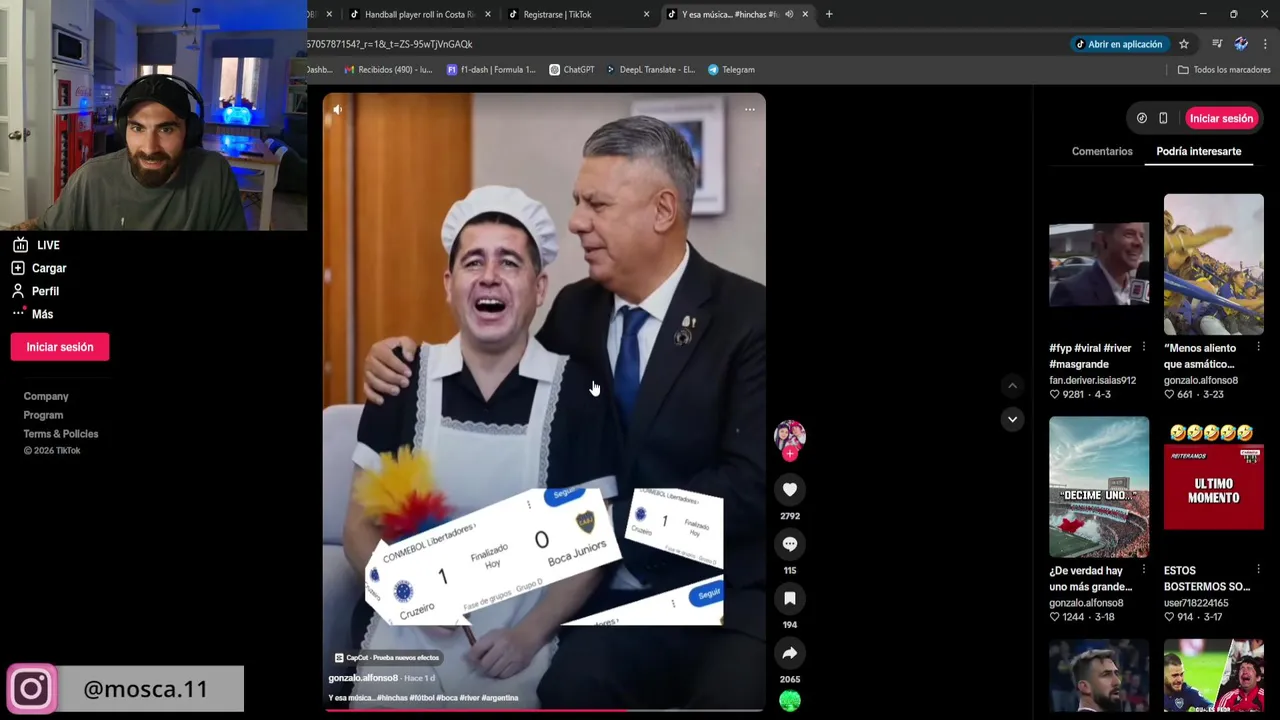Open the "DECIME UNO" stadium video thumbnail
The height and width of the screenshot is (720, 1280).
tap(1099, 487)
